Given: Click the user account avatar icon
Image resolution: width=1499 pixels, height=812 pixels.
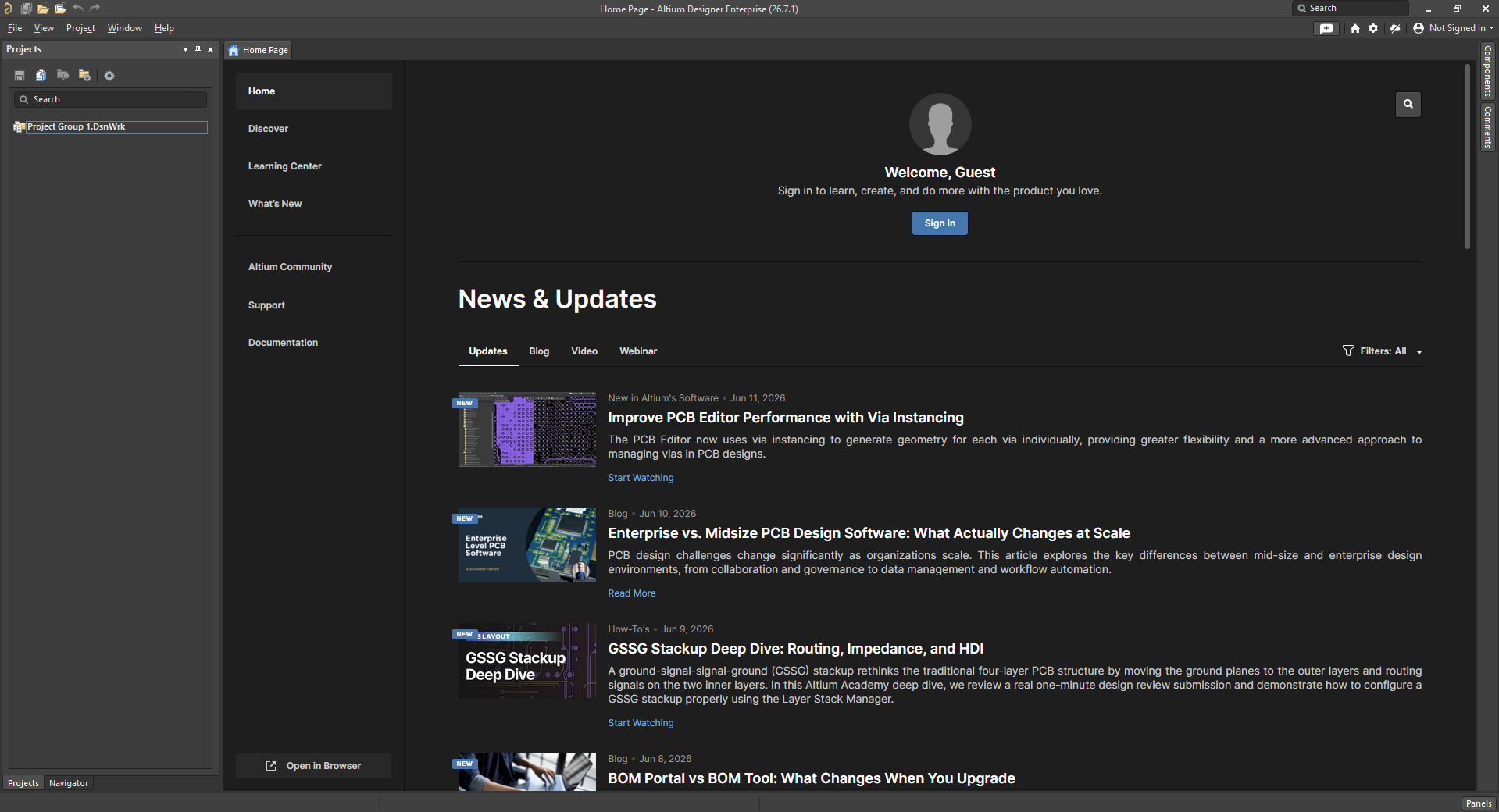Looking at the screenshot, I should tap(1419, 28).
